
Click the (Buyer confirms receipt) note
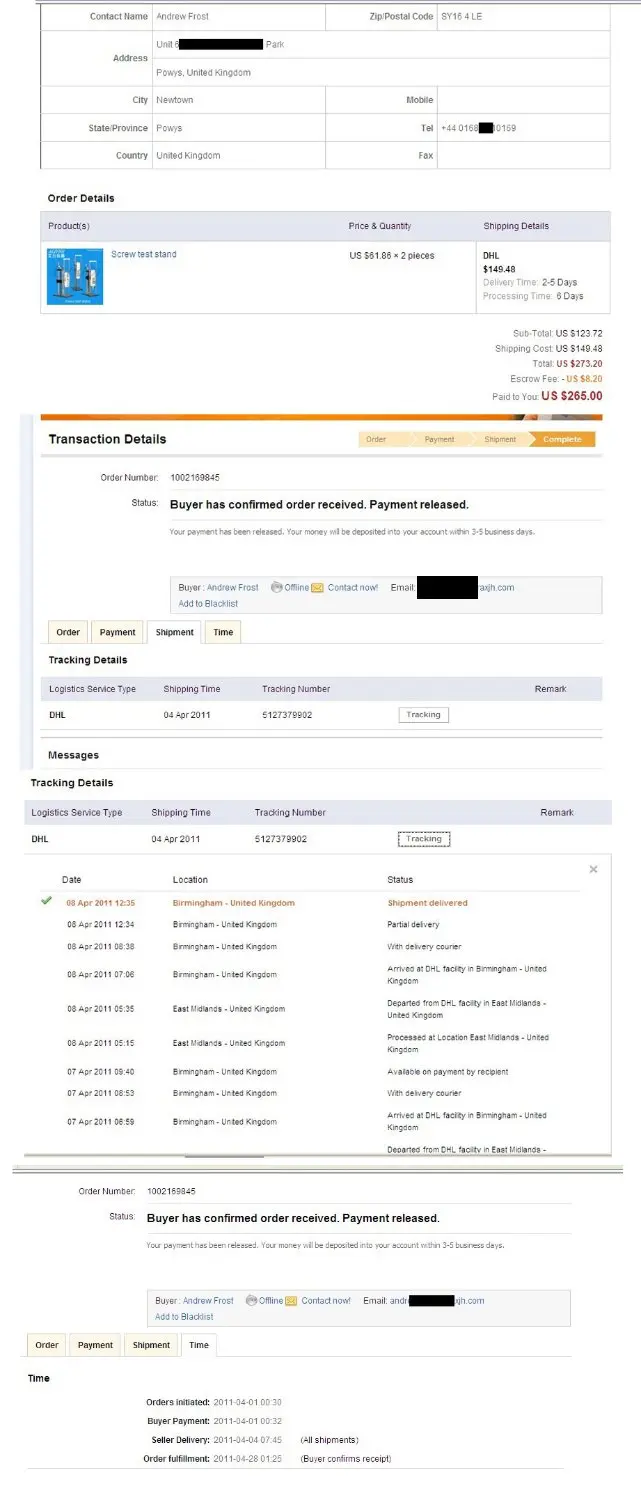pyautogui.click(x=345, y=1459)
